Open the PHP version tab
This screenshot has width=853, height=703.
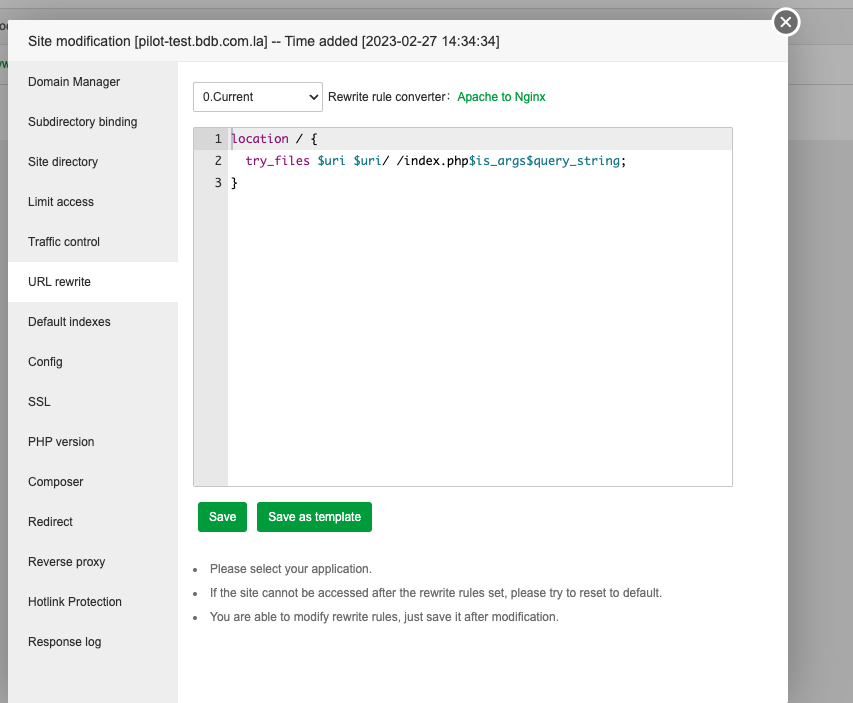(x=61, y=442)
